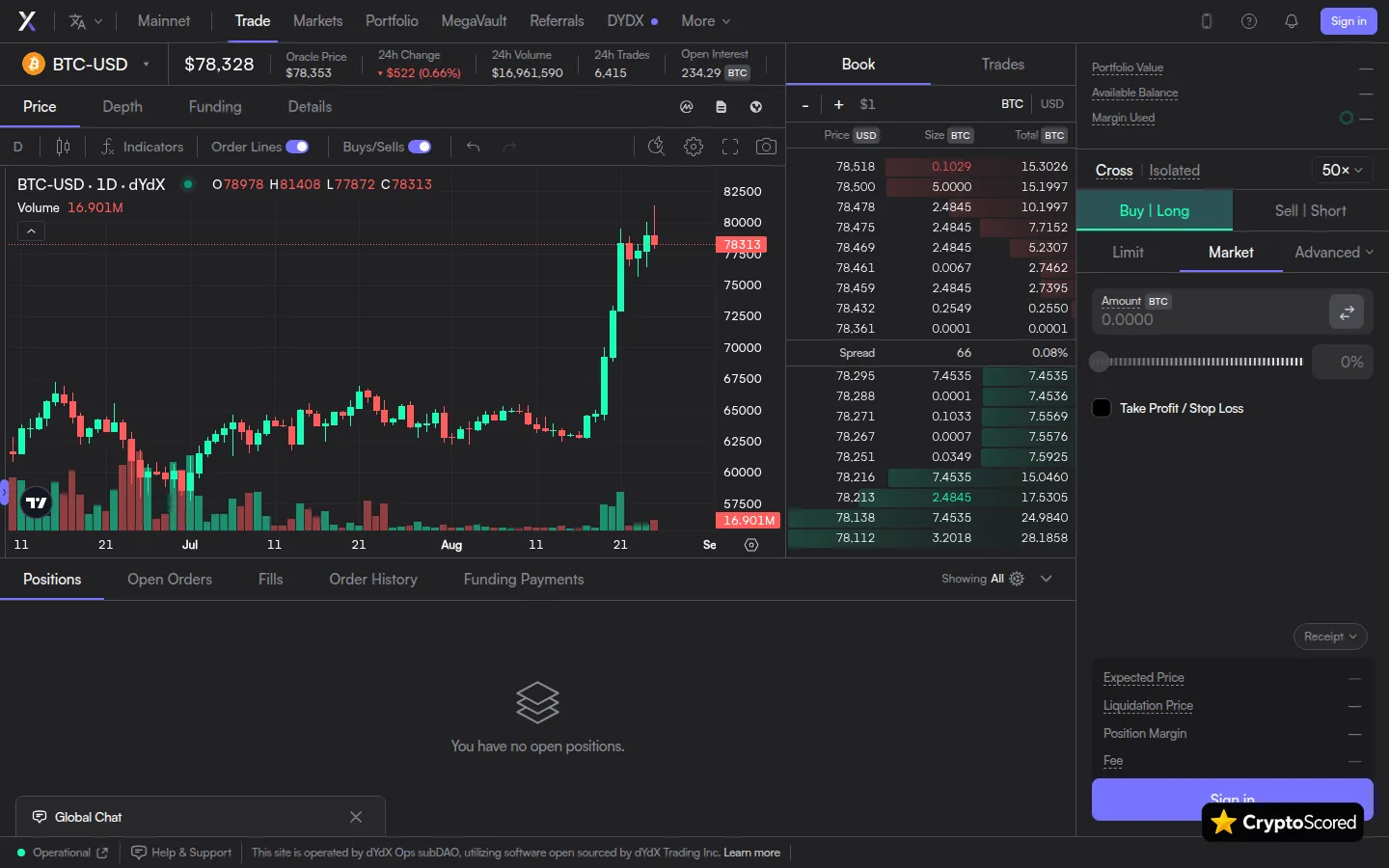Viewport: 1389px width, 868px height.
Task: Click the amount percentage slider handle
Action: 1099,362
